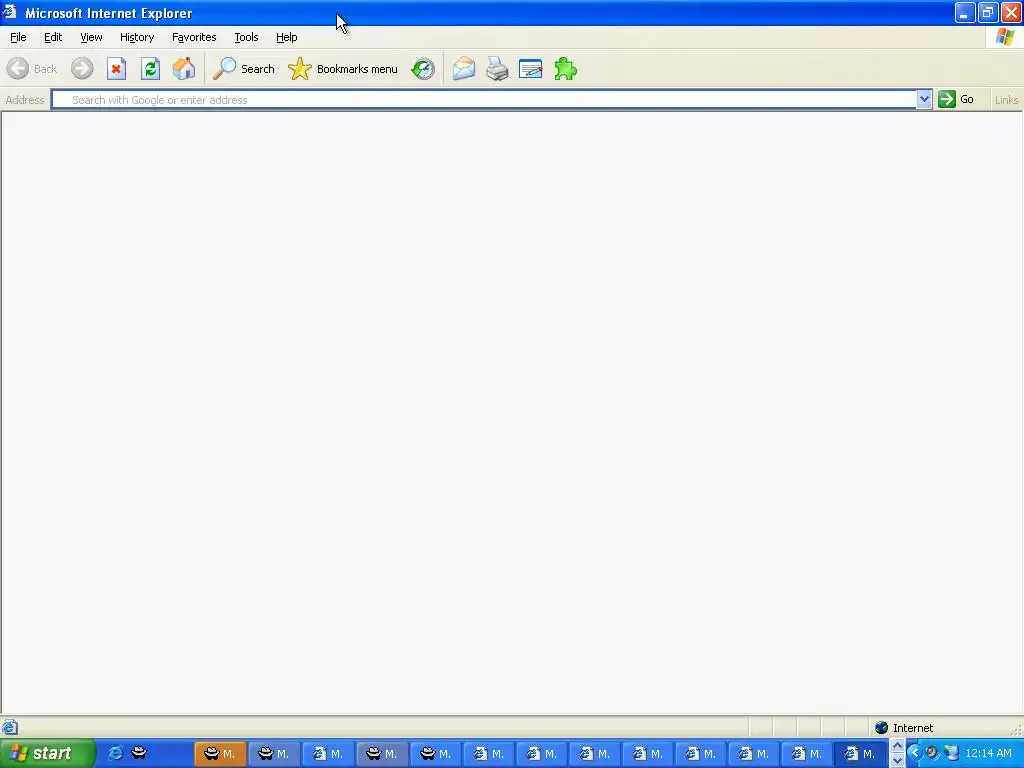Viewport: 1024px width, 768px height.
Task: Click the Forward arrow button
Action: 82,69
